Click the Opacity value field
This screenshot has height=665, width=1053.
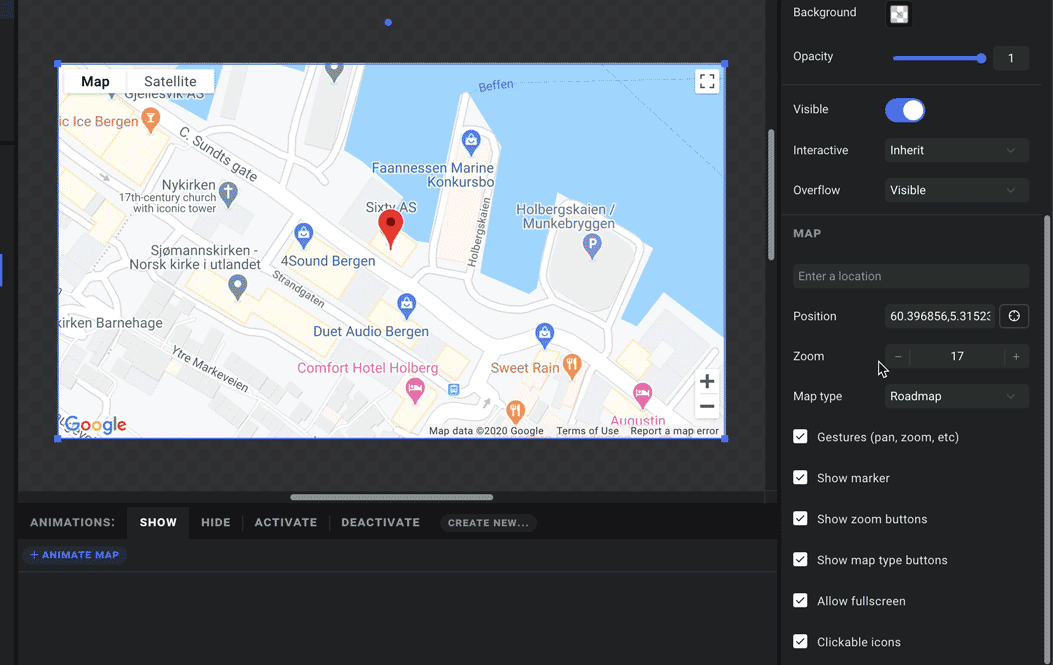tap(1010, 58)
